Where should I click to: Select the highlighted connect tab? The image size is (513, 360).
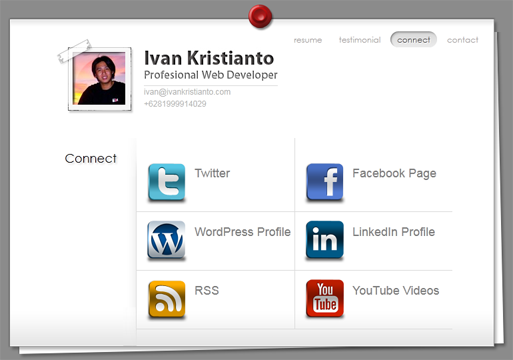coord(413,40)
